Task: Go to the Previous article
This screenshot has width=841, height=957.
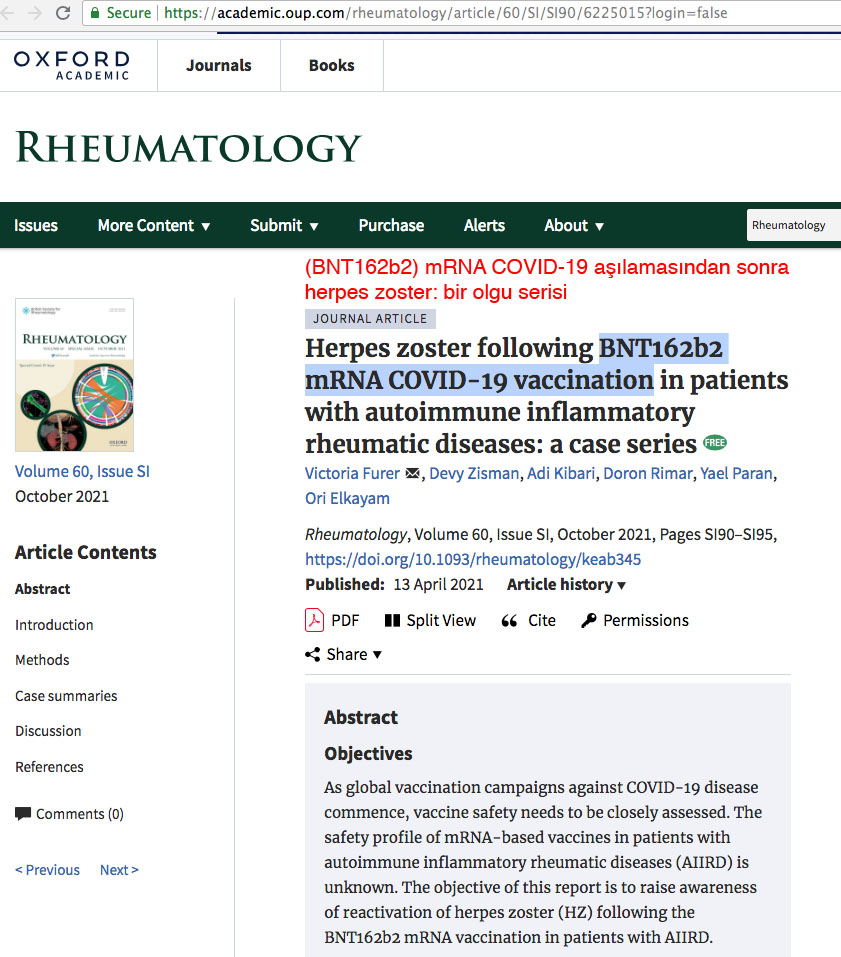Action: point(48,870)
